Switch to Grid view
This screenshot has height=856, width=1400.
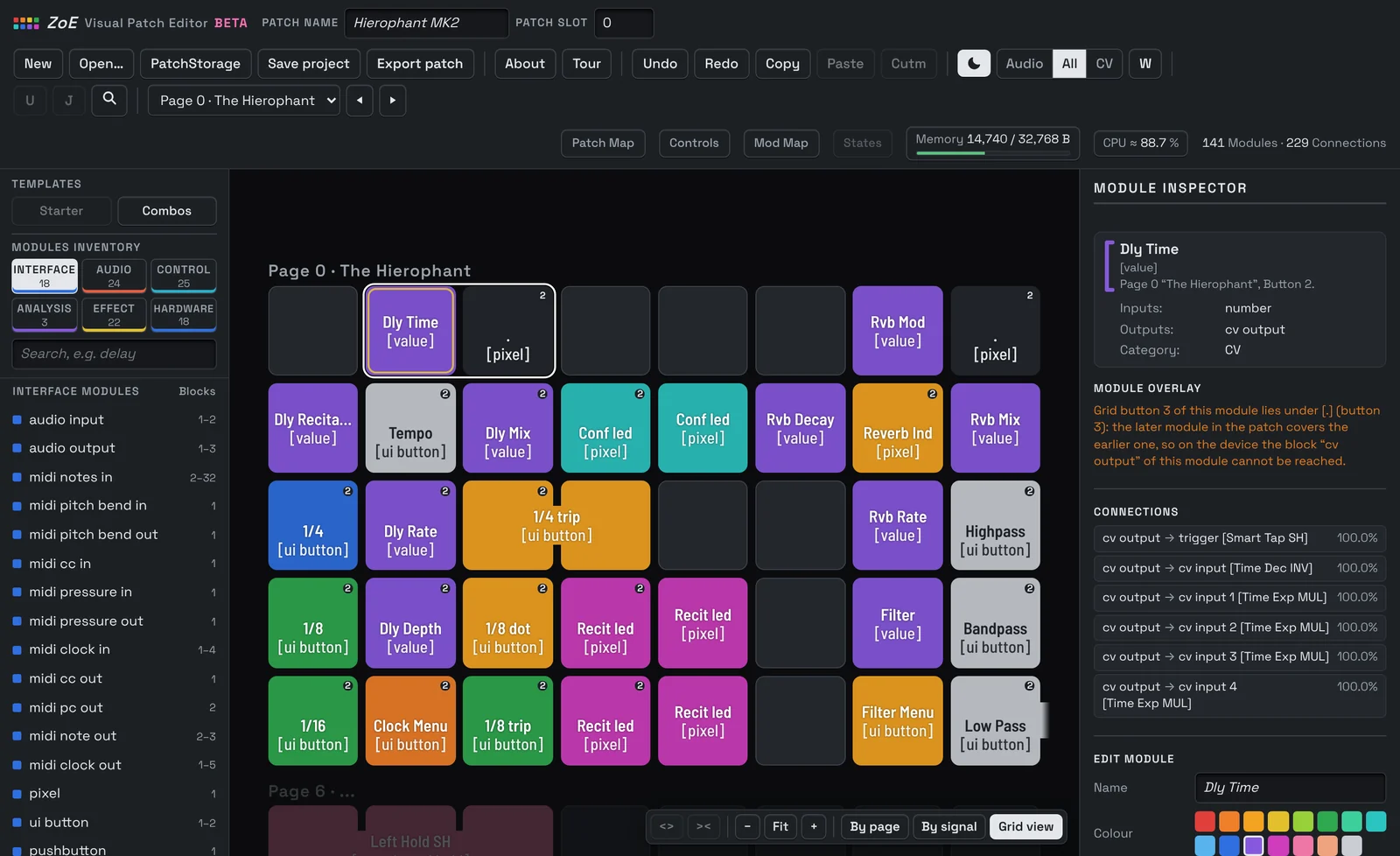pos(1025,826)
